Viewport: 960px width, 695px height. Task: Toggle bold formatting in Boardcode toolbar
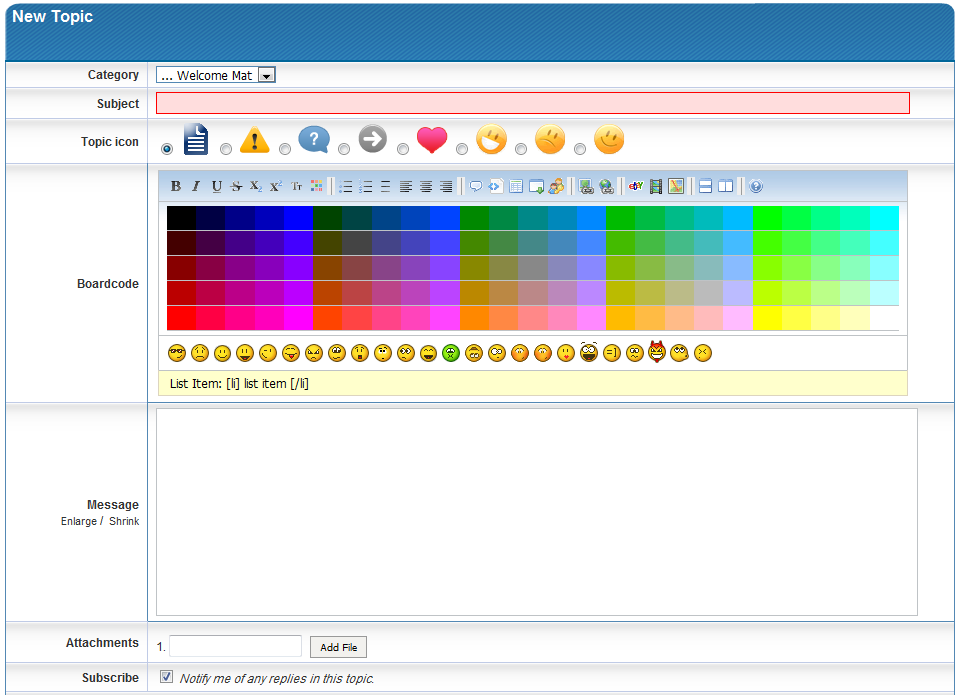click(x=176, y=186)
